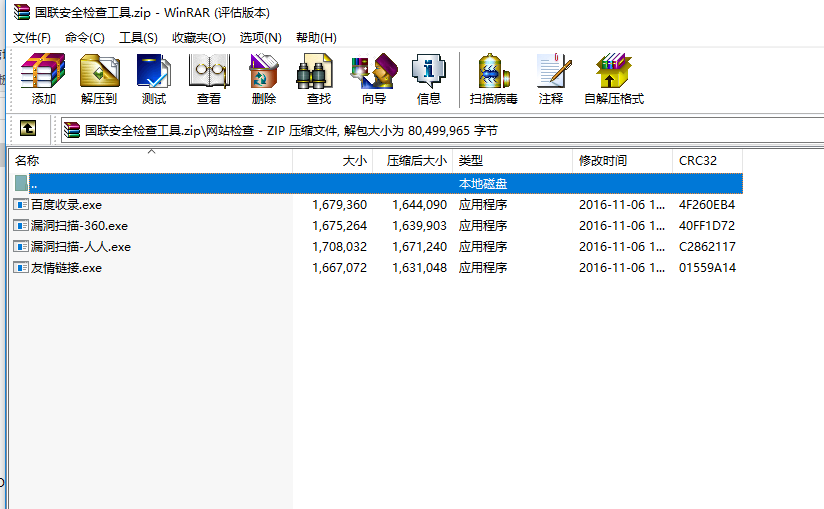Viewport: 824px width, 509px height.
Task: Click CRC32 value 01559A14
Action: [x=707, y=268]
